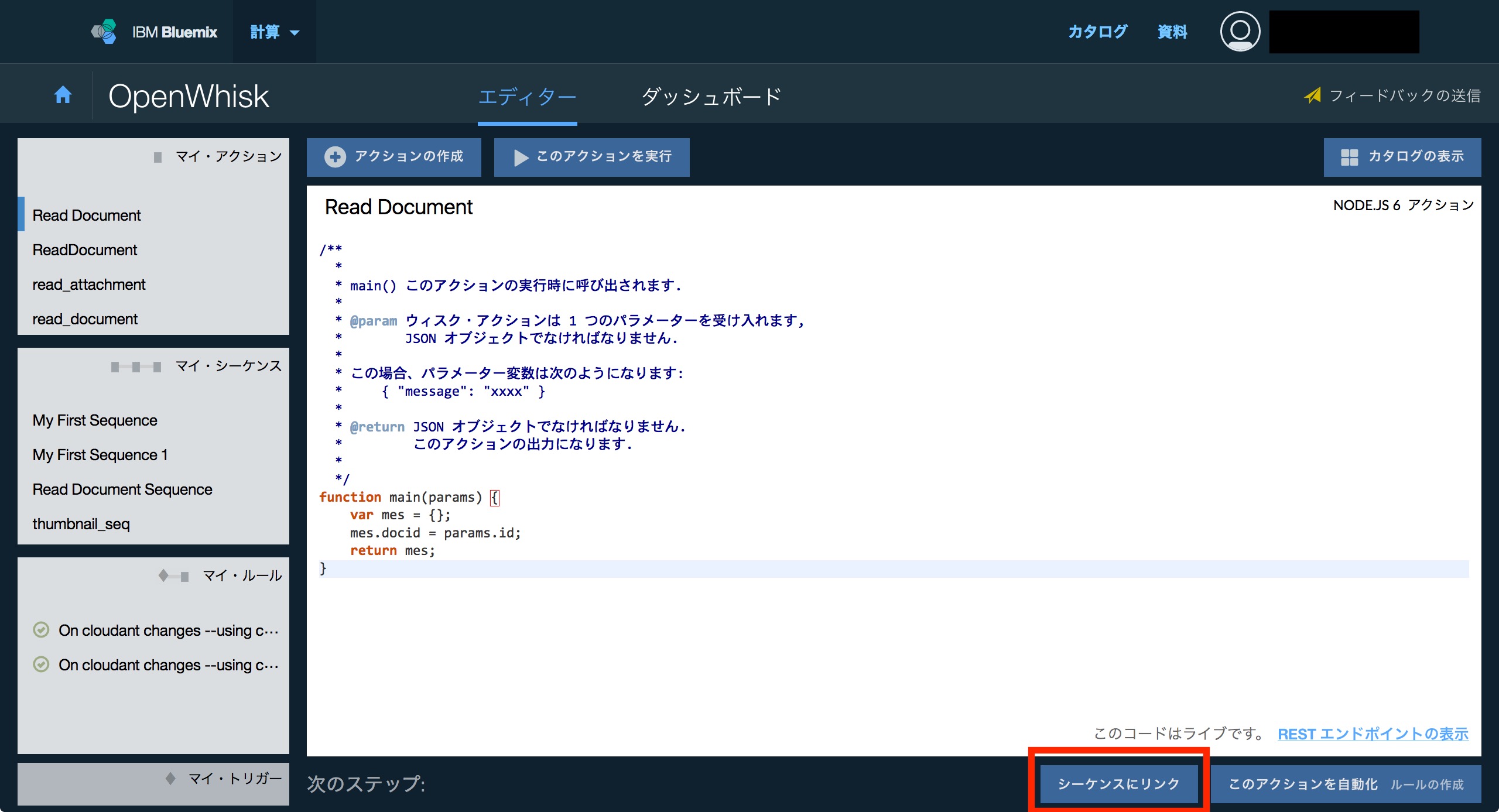This screenshot has height=812, width=1499.
Task: Place cursor on var mes = {}; line
Action: 401,515
